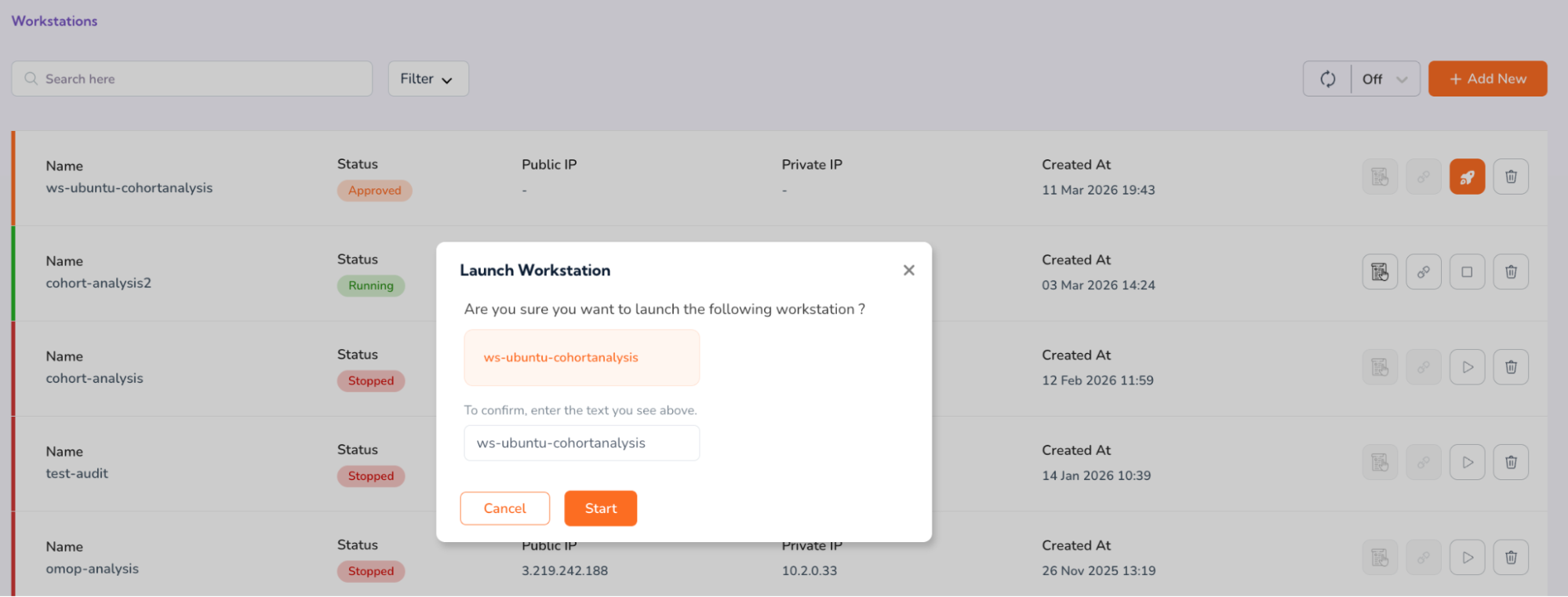
Task: Click the trash icon for test-audit workstation
Action: click(1511, 462)
